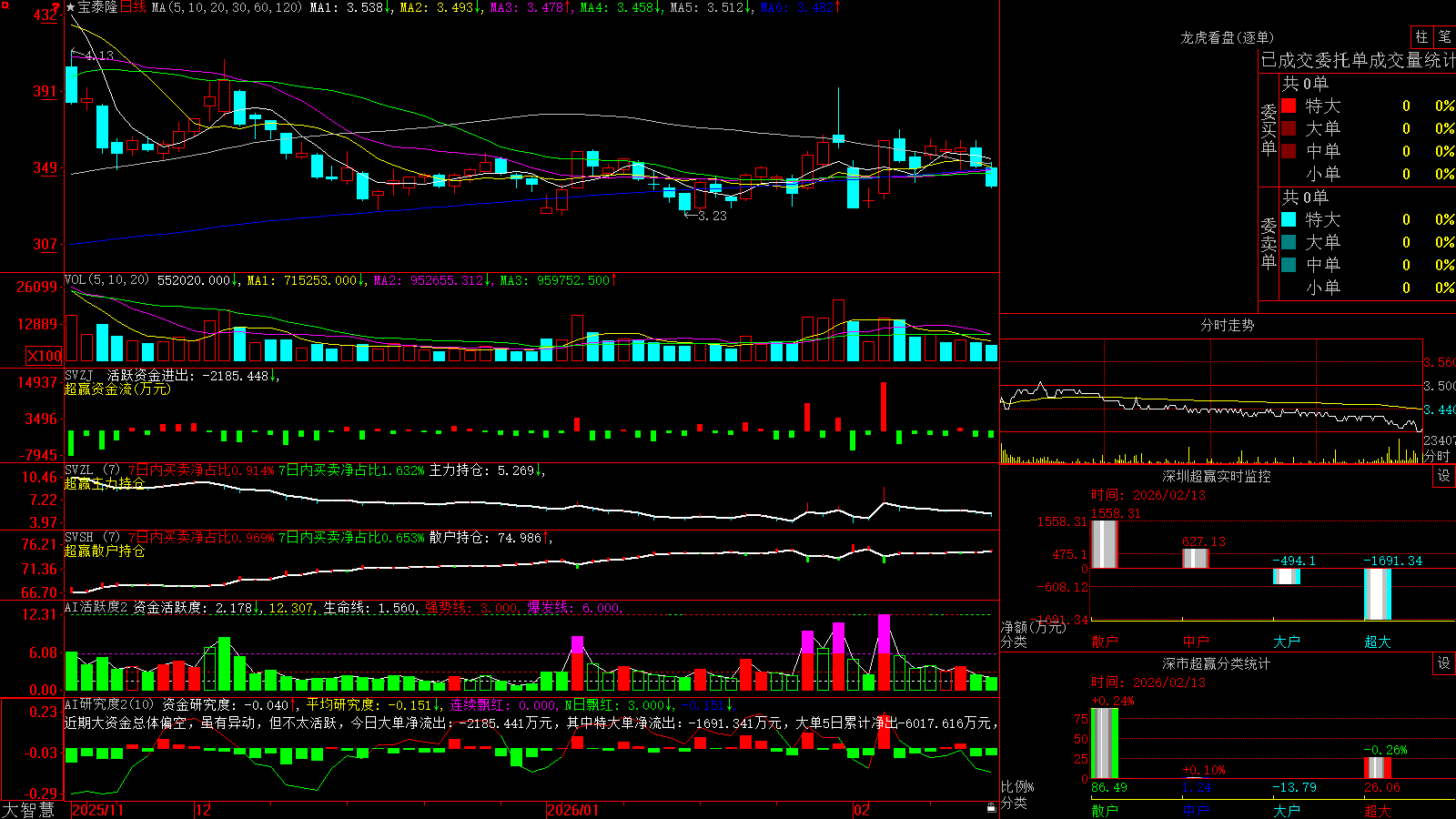Click the SVSH (7) indicator label
The height and width of the screenshot is (819, 1456).
pyautogui.click(x=92, y=538)
